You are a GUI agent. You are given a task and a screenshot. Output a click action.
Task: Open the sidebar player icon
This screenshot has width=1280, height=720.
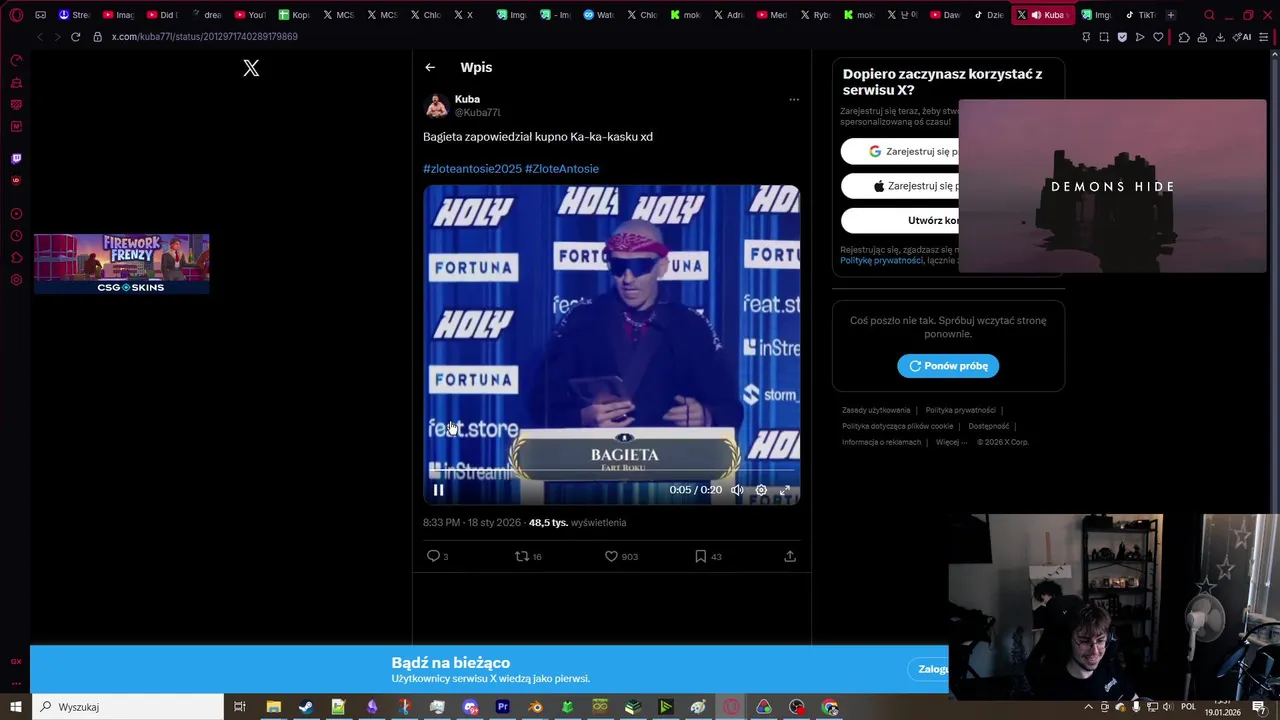(16, 214)
